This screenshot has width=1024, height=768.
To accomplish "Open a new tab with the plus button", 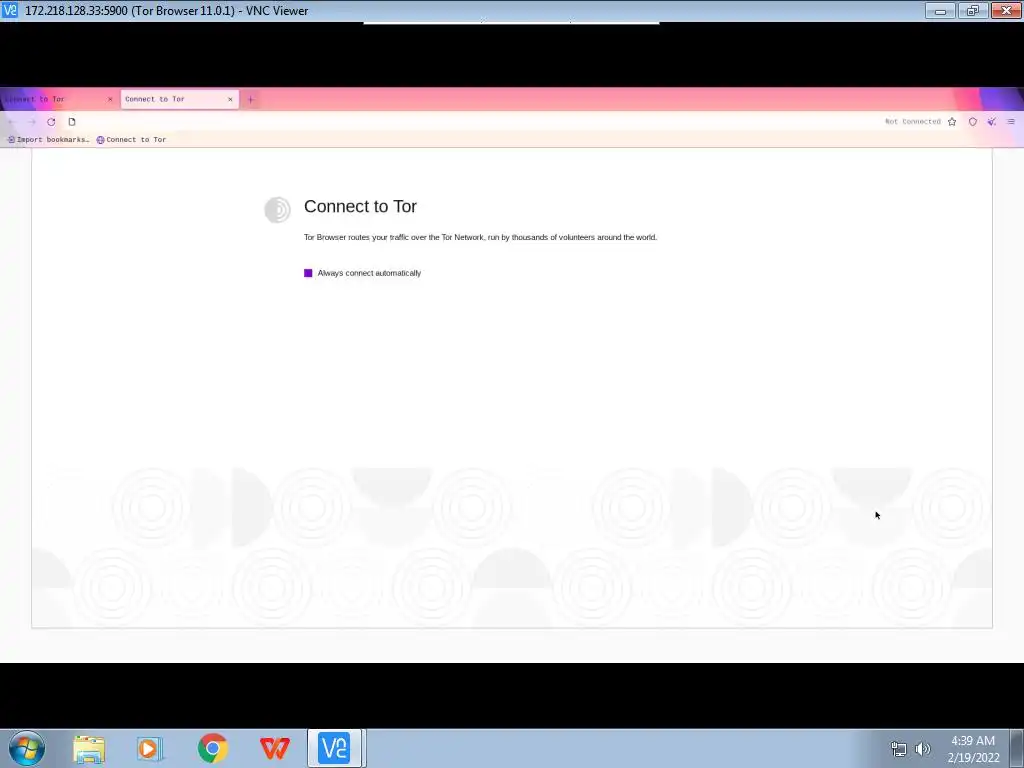I will 251,100.
